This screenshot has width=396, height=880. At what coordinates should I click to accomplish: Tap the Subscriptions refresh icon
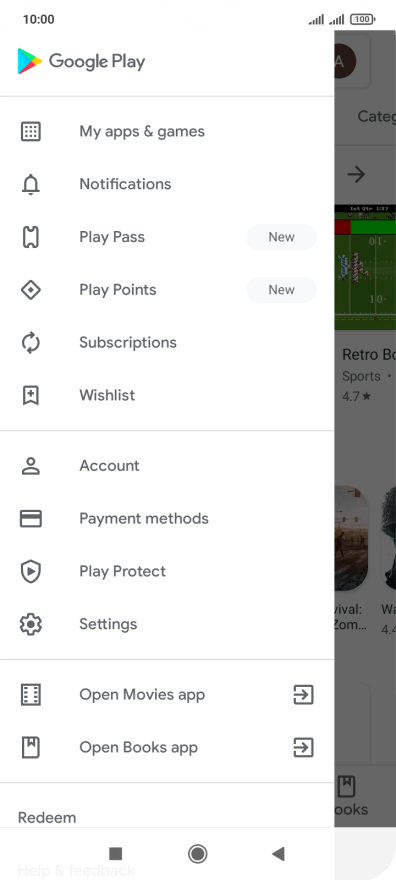tap(31, 342)
